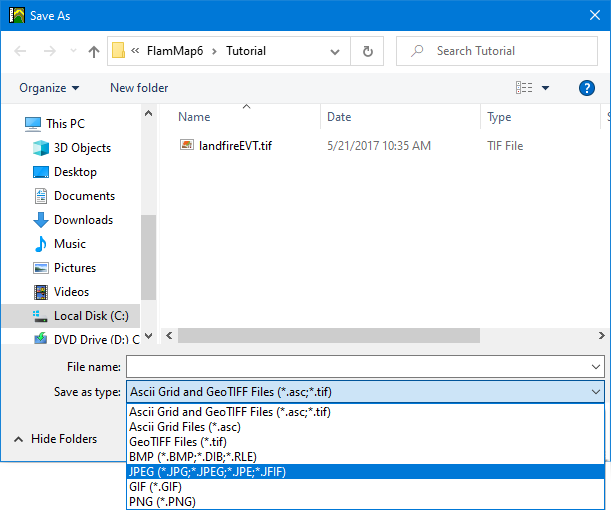
Task: Create a New folder
Action: pyautogui.click(x=139, y=88)
